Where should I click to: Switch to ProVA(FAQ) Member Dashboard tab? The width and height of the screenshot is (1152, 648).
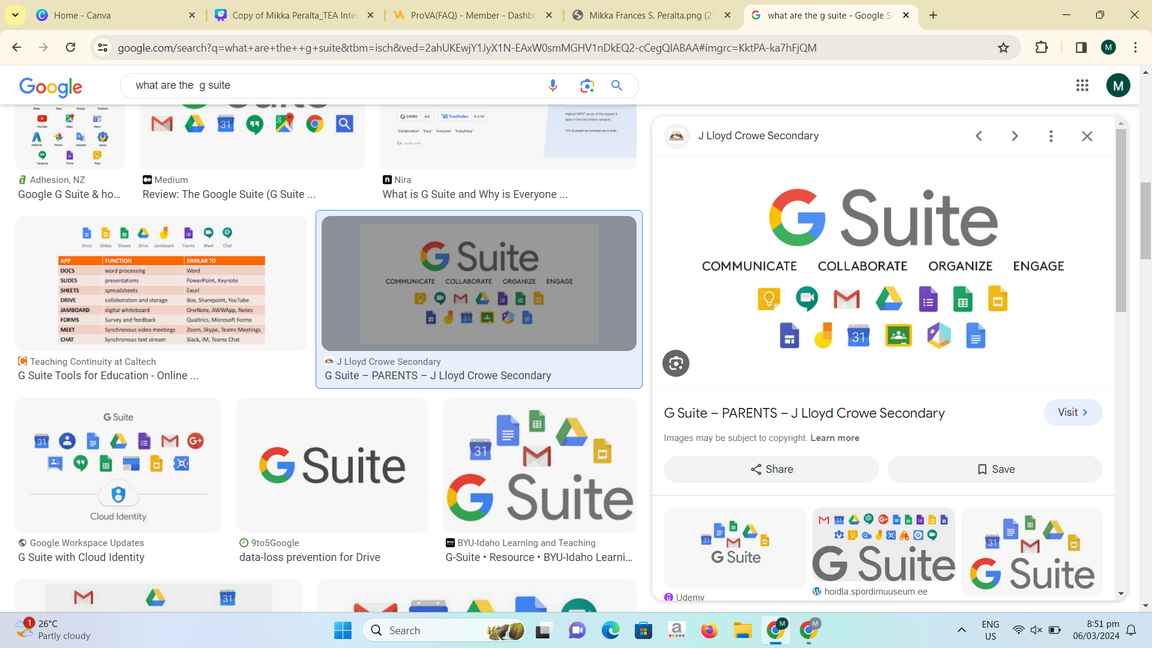pos(473,15)
